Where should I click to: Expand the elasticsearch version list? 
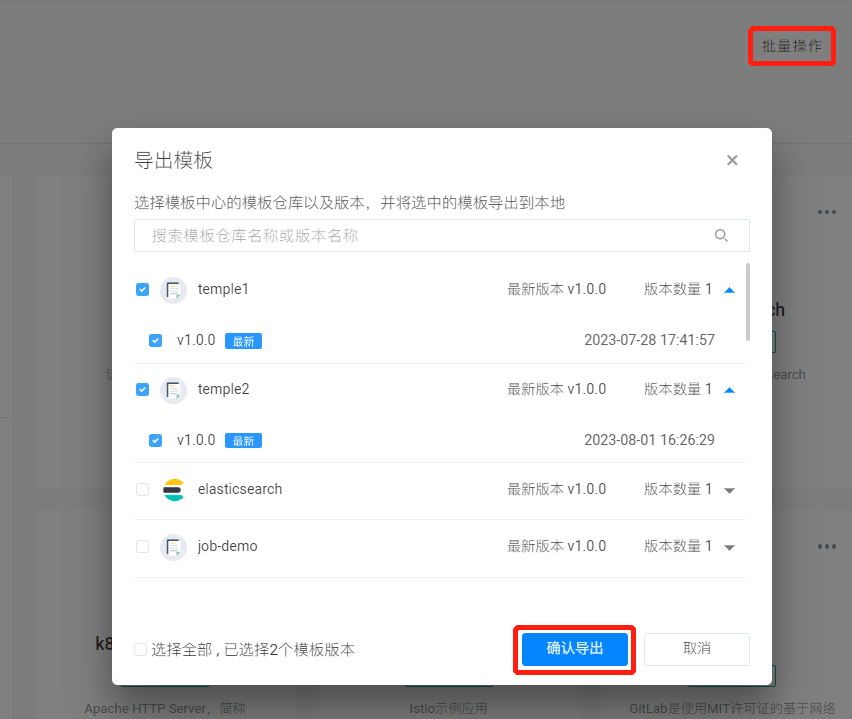click(729, 490)
